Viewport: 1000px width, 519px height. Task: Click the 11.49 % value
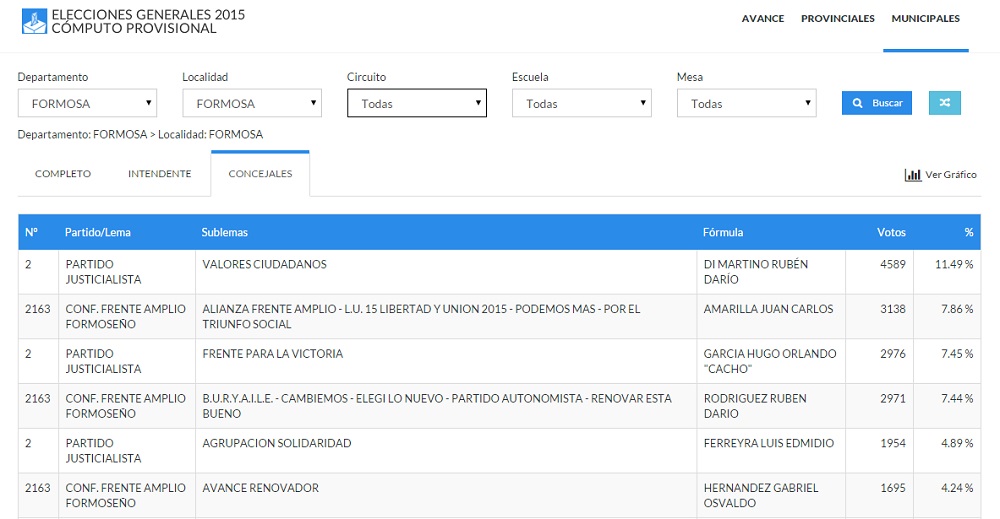tap(954, 264)
